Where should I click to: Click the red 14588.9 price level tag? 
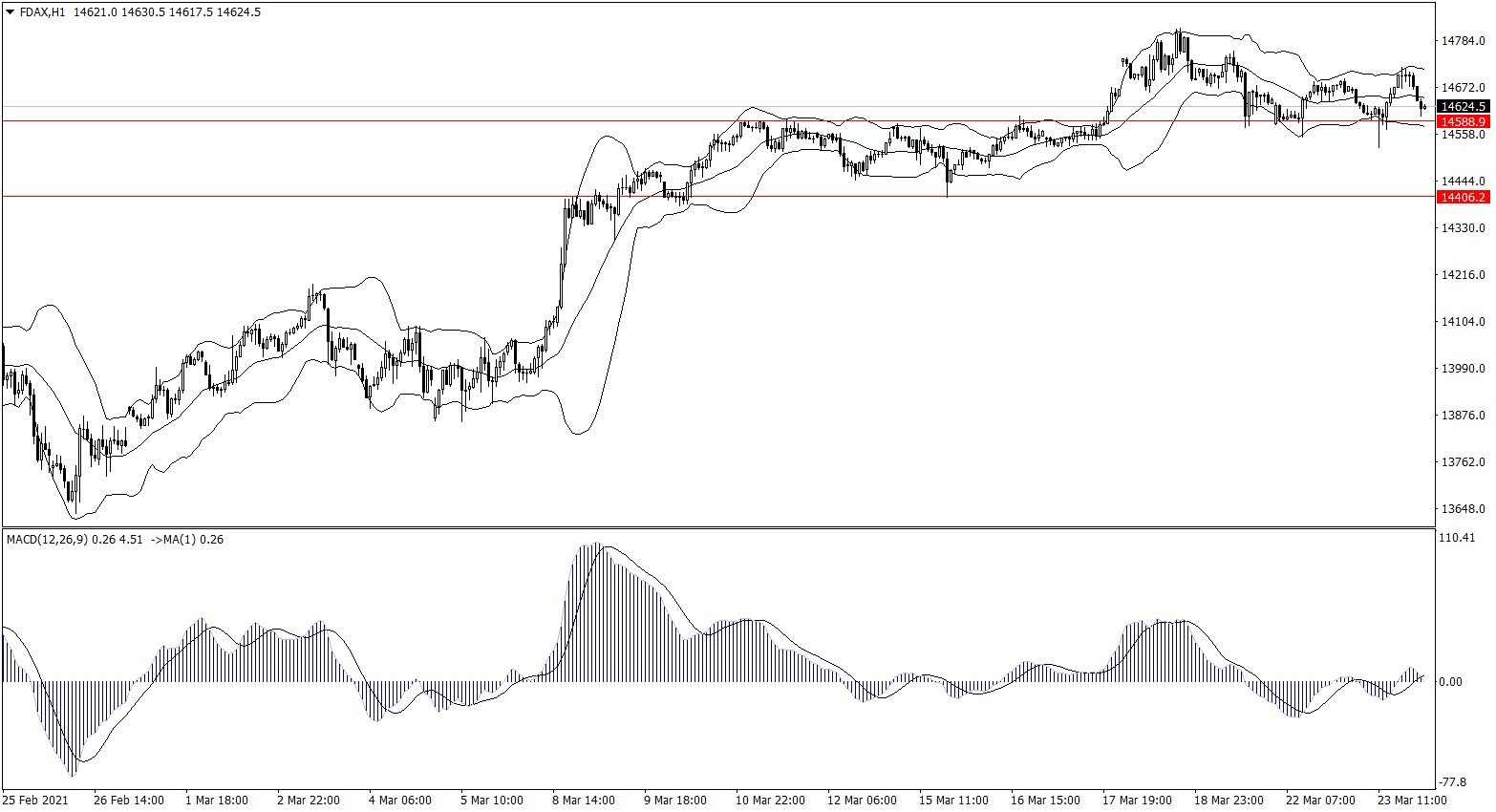click(x=1463, y=122)
